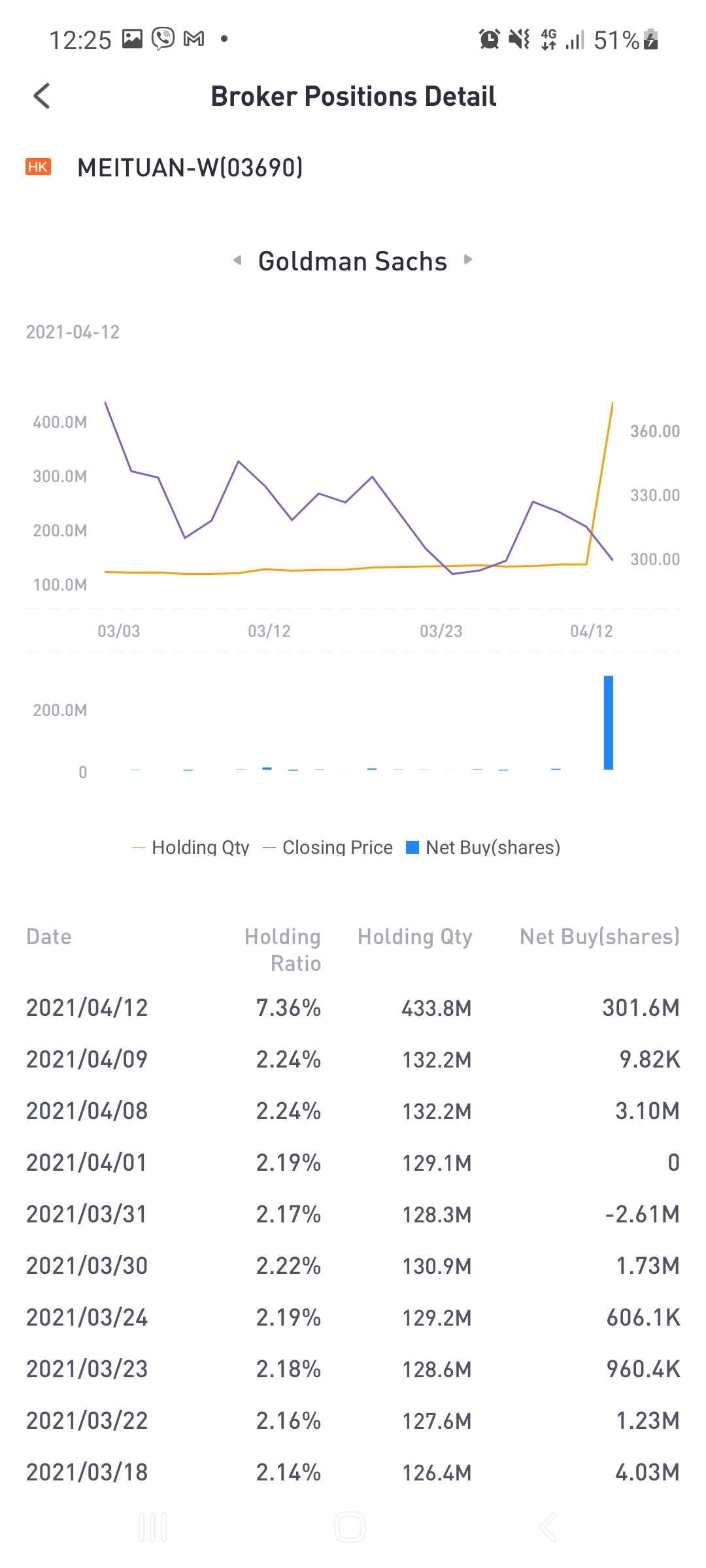Select the 2021/04/09 table row date

pos(87,1059)
